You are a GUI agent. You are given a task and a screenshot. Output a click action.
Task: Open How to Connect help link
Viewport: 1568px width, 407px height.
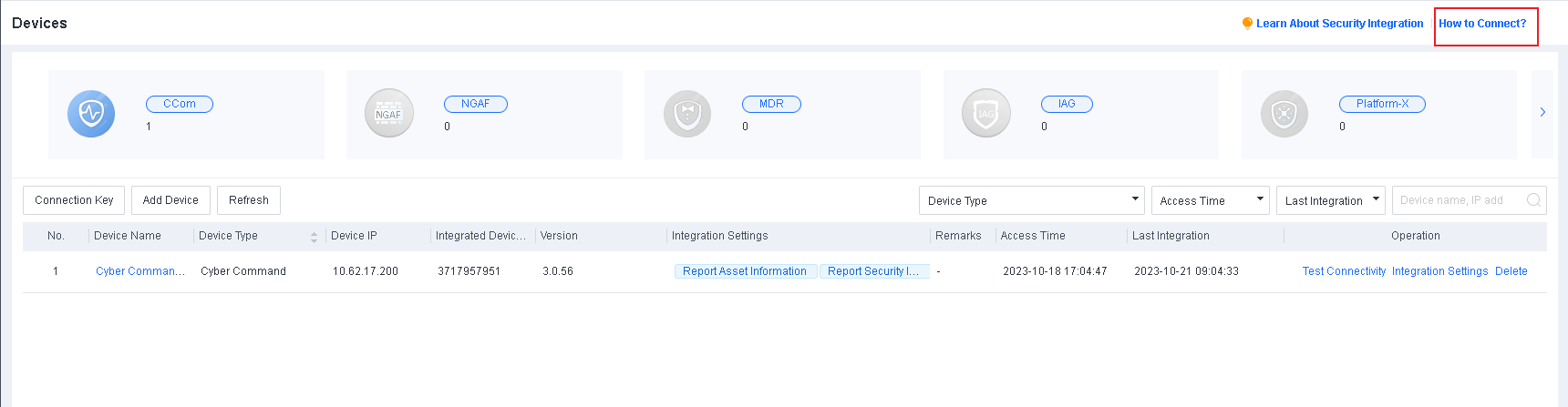(1482, 24)
